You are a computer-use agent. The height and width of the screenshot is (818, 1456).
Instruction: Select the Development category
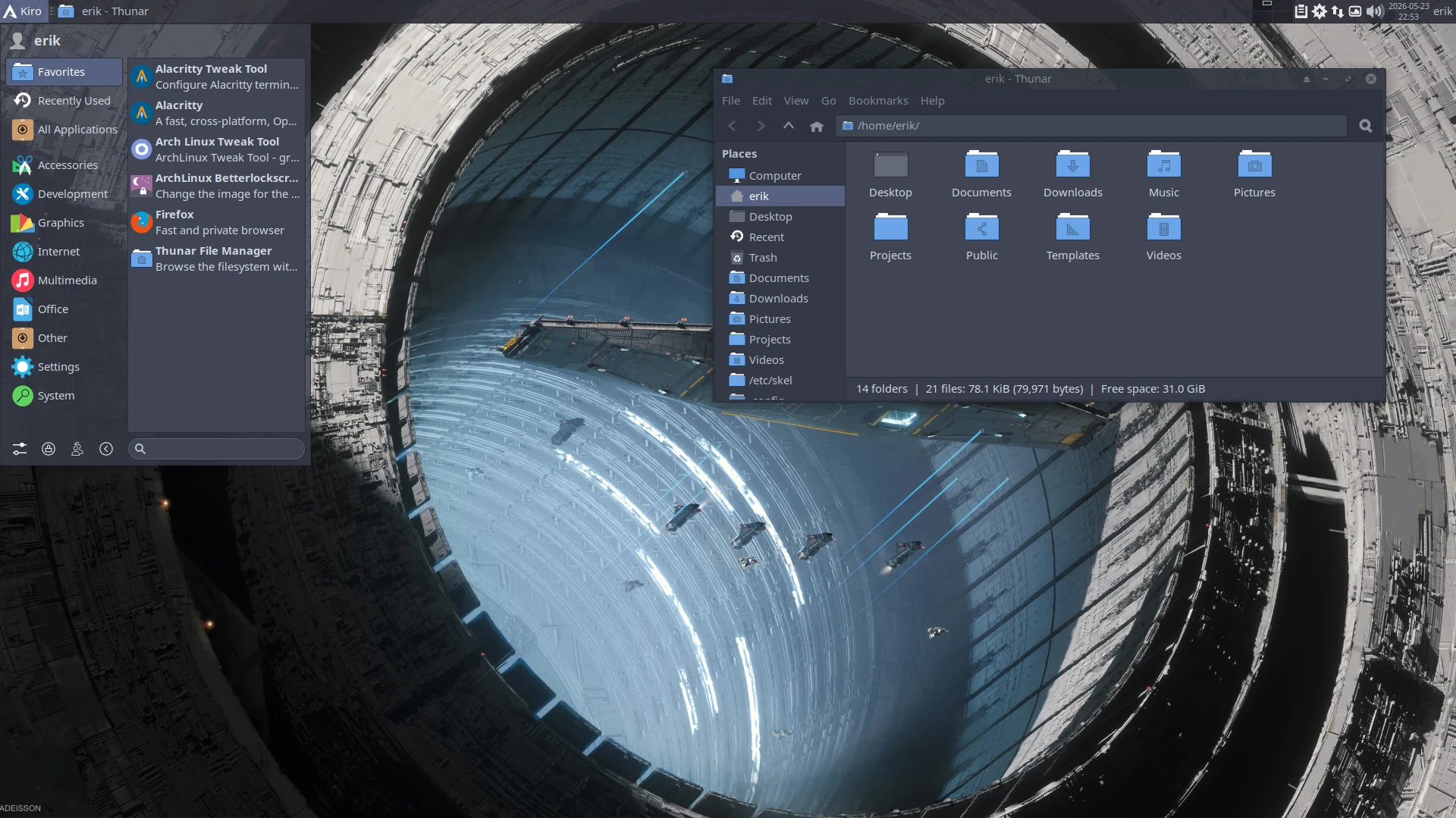pos(64,194)
